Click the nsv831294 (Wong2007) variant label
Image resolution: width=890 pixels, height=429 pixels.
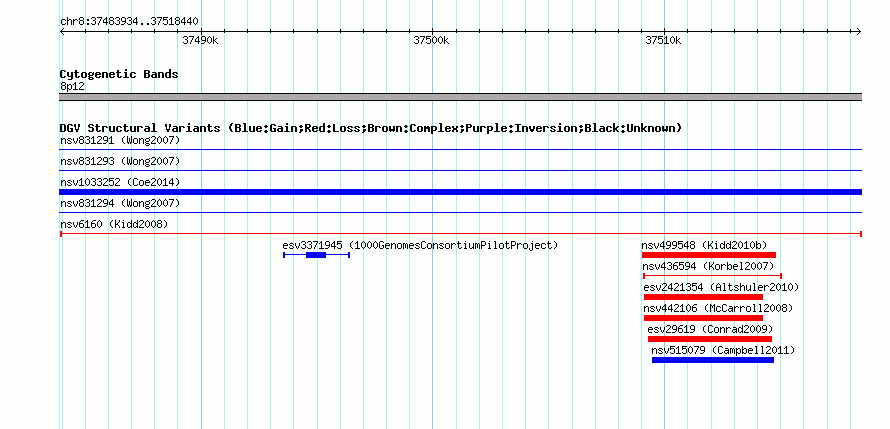[120, 203]
